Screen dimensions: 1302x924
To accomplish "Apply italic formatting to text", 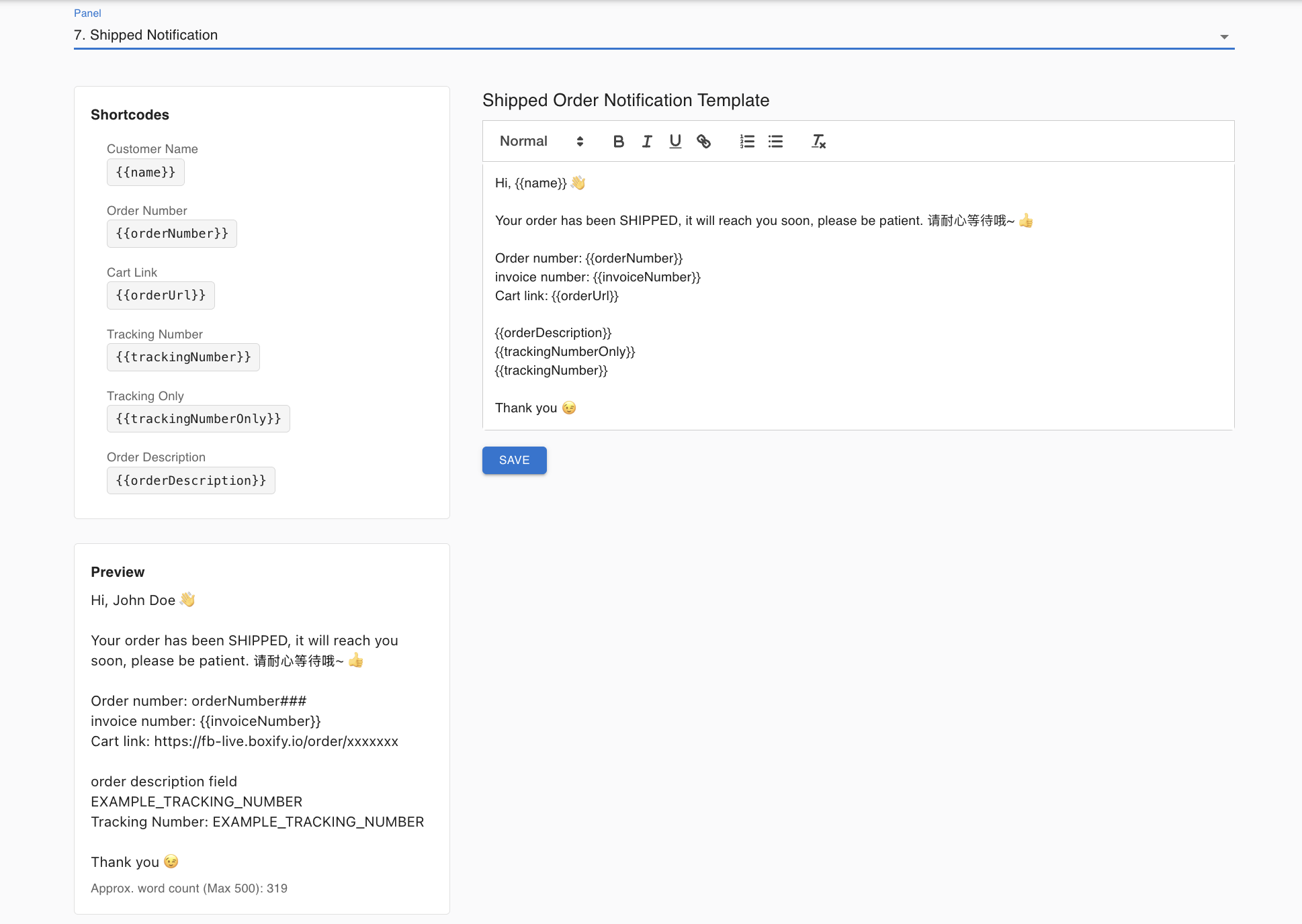I will pyautogui.click(x=647, y=141).
